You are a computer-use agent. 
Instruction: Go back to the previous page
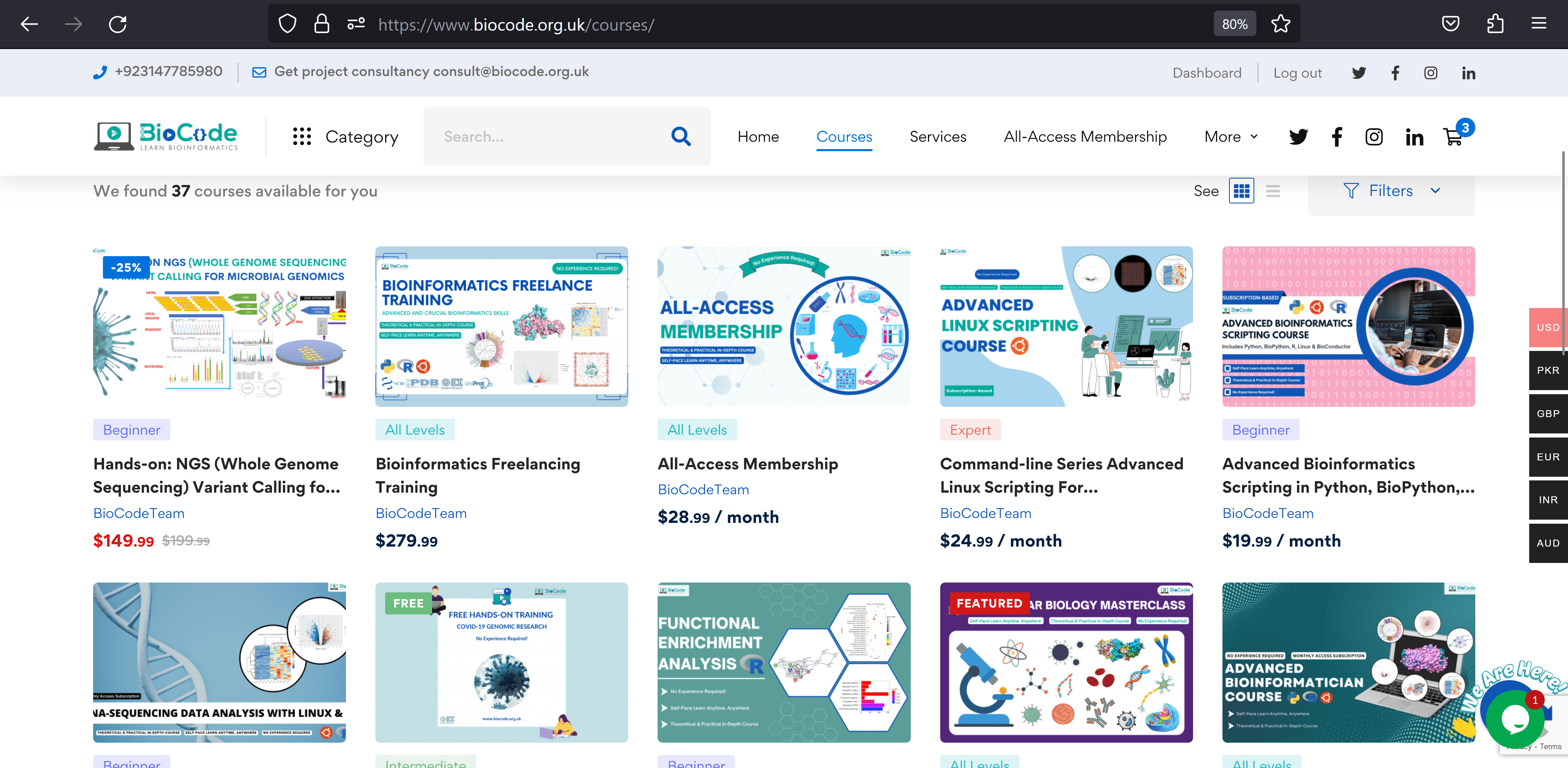tap(29, 25)
